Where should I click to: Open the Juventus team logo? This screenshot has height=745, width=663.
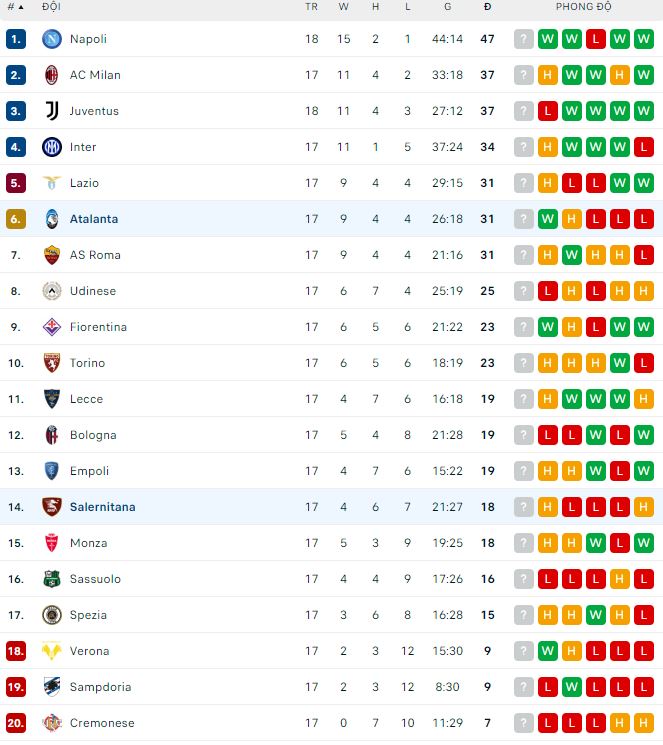pyautogui.click(x=51, y=111)
